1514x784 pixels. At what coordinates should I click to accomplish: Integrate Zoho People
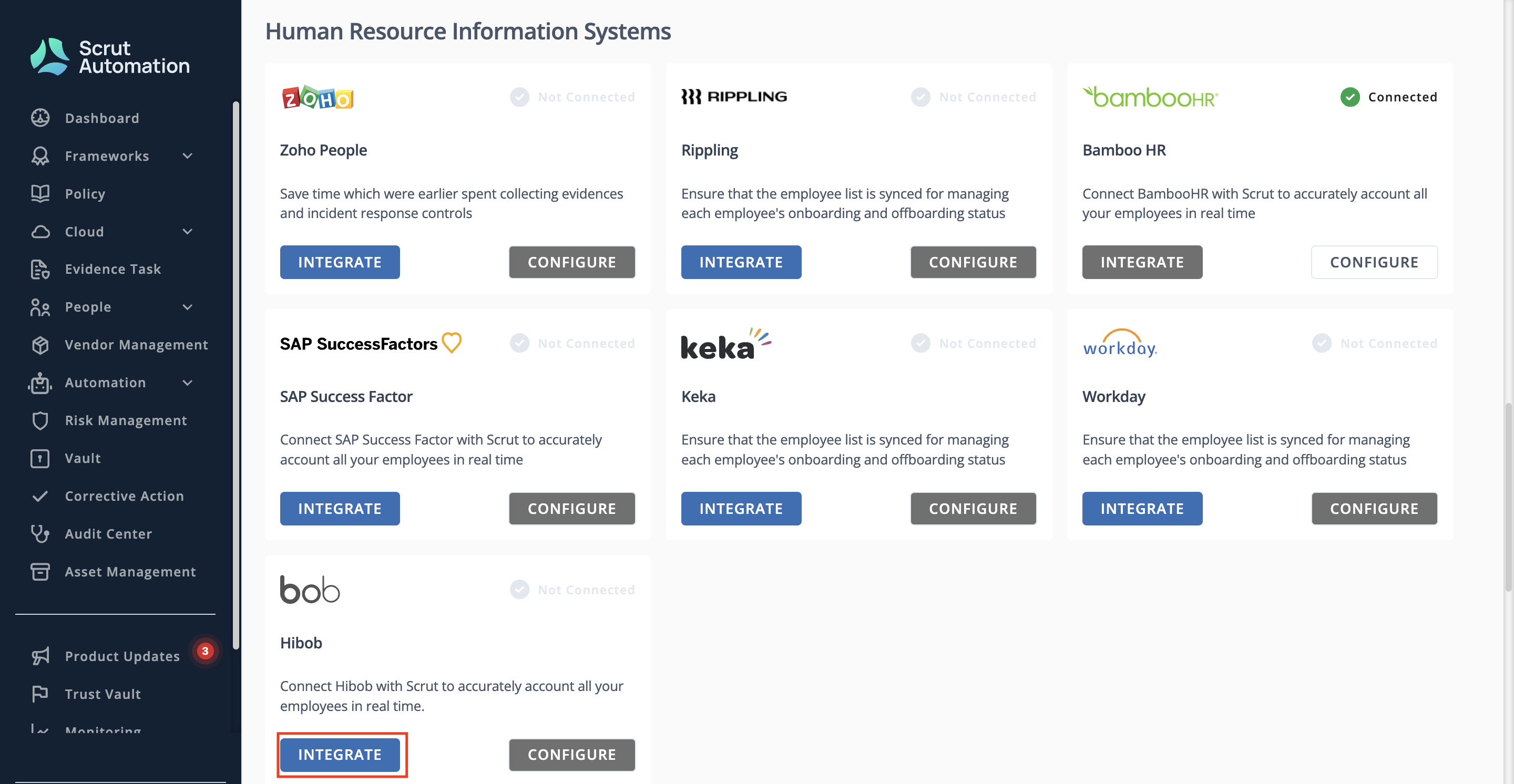[340, 262]
